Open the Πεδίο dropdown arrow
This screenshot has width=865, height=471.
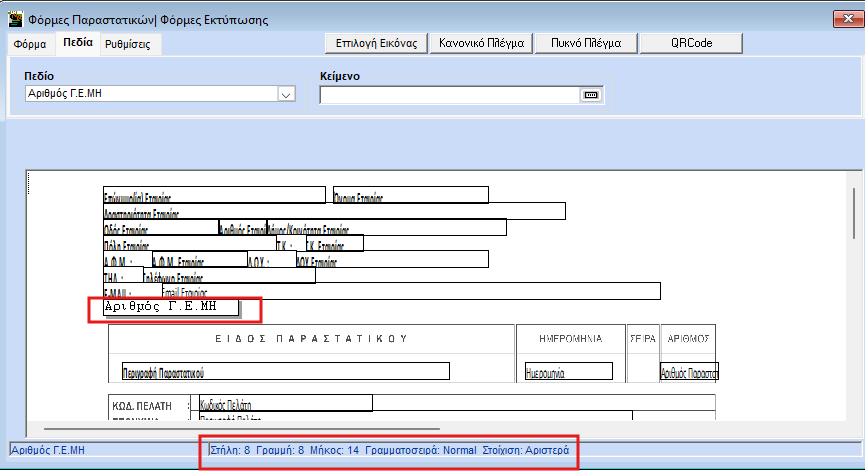tap(285, 95)
